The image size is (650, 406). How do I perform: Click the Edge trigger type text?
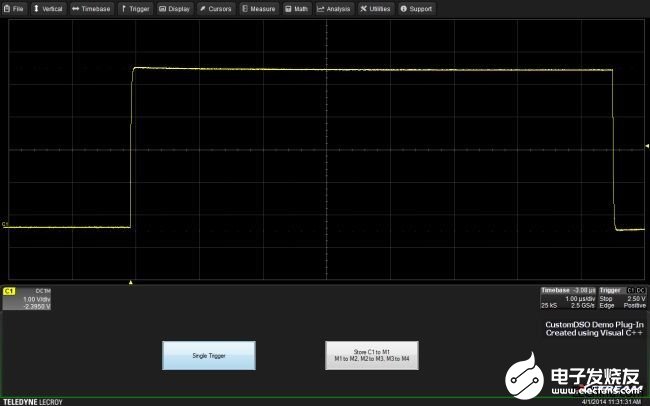coord(607,305)
